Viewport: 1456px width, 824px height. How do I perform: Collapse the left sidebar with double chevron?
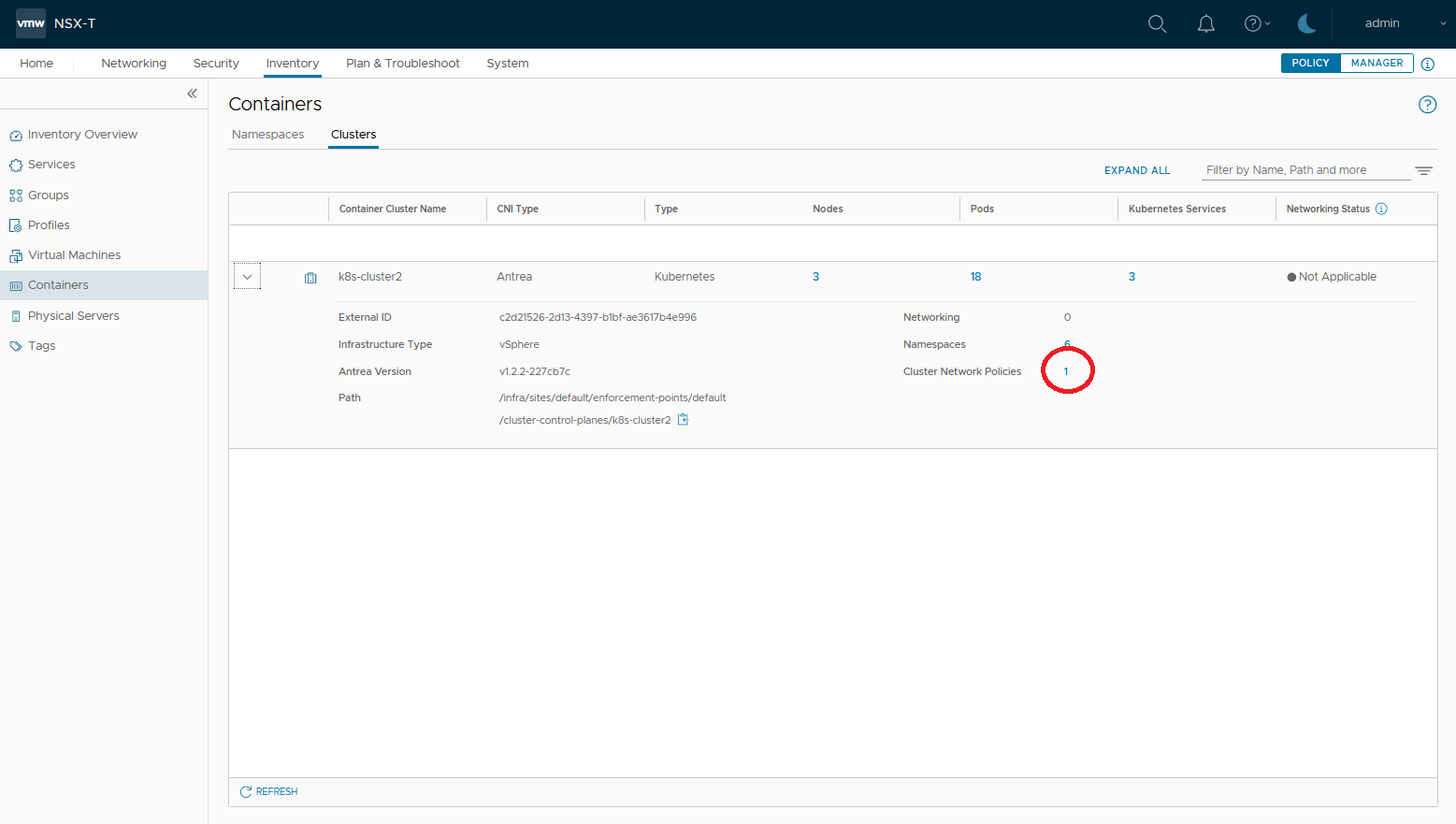[192, 94]
